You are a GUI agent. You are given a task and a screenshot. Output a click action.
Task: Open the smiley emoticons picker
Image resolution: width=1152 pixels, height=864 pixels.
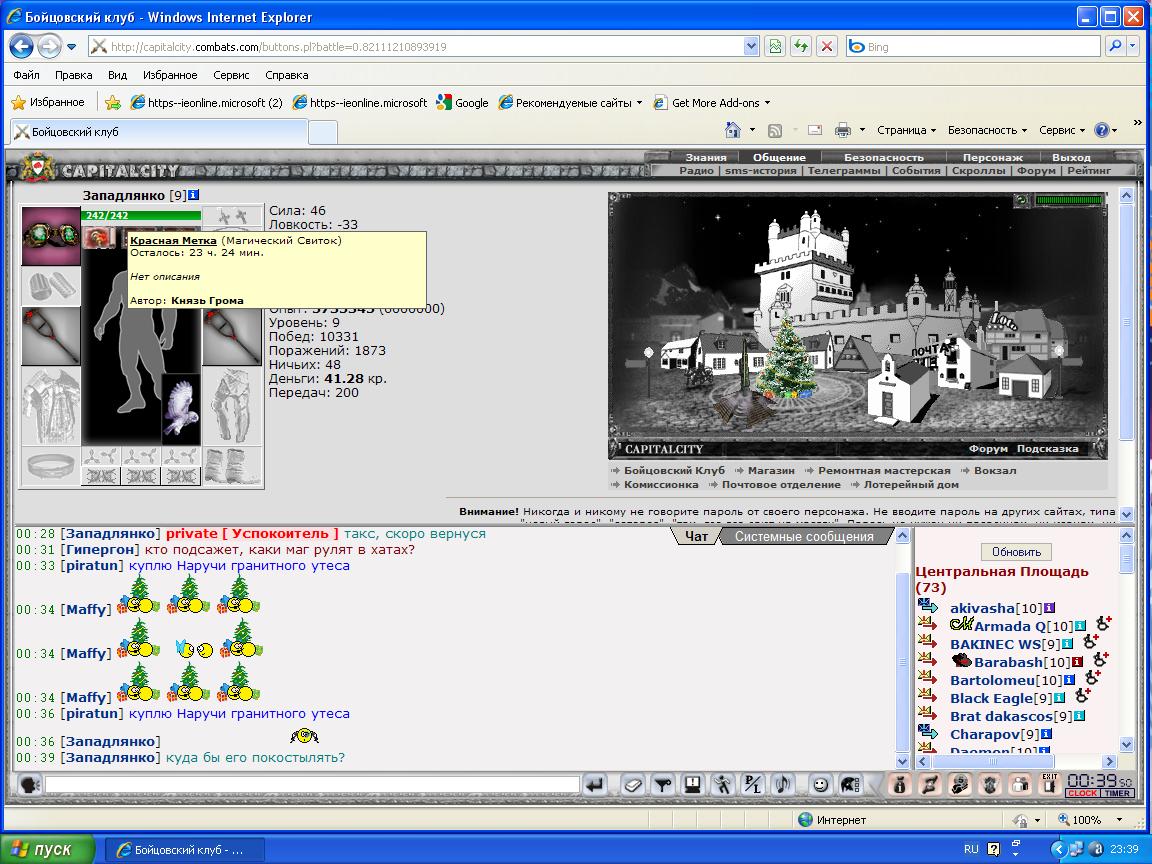pyautogui.click(x=820, y=785)
